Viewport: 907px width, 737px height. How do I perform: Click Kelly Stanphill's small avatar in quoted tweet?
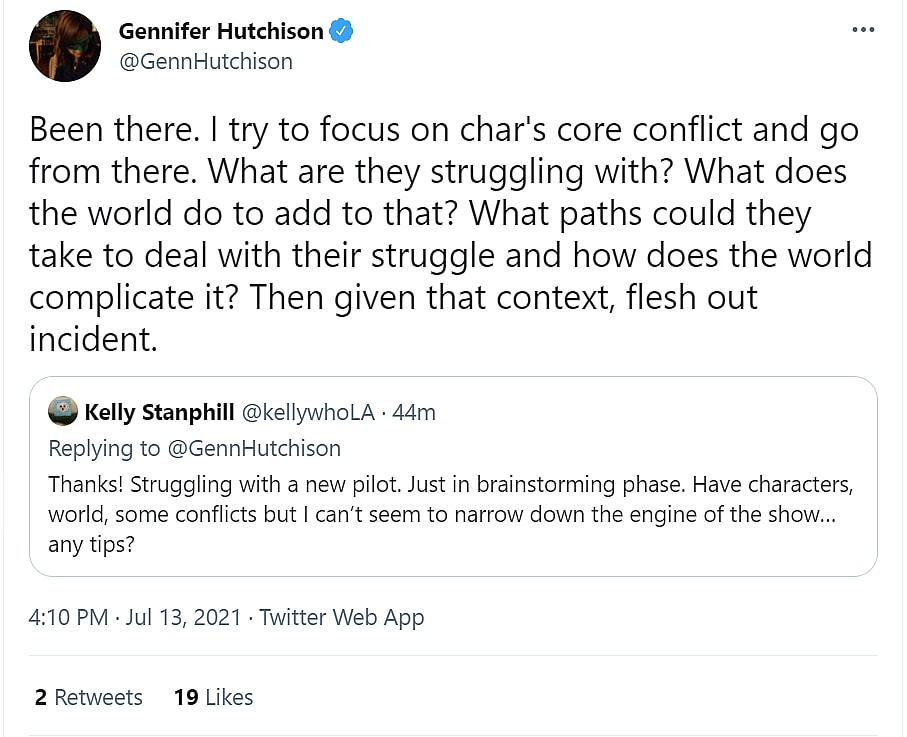(x=63, y=412)
